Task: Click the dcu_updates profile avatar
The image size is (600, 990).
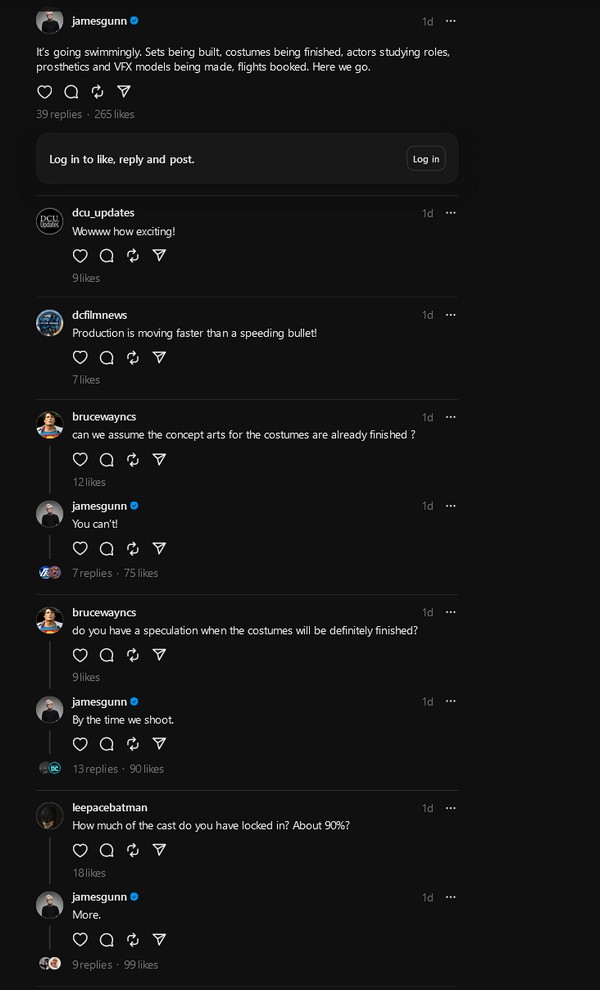Action: 50,222
